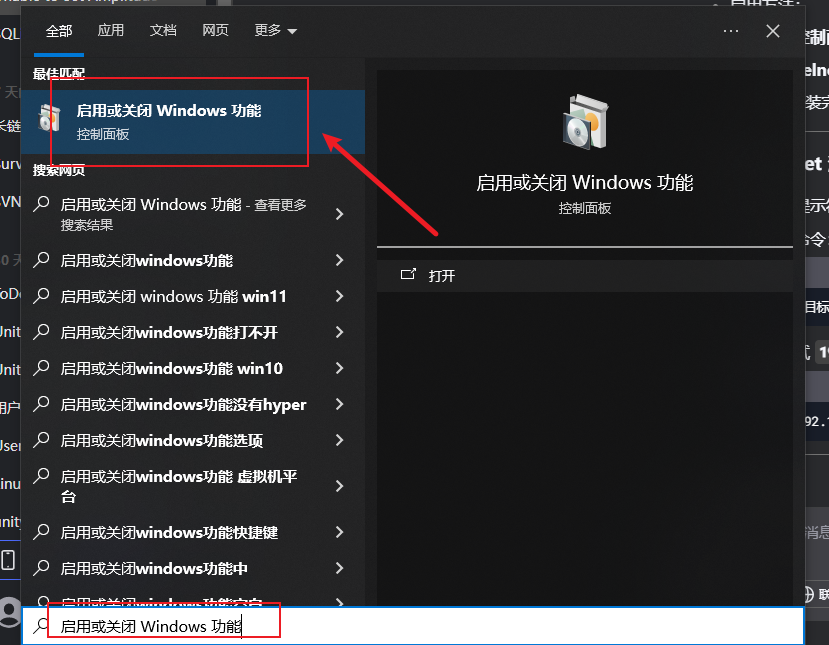Click magnifier icon in the search box

(40, 625)
